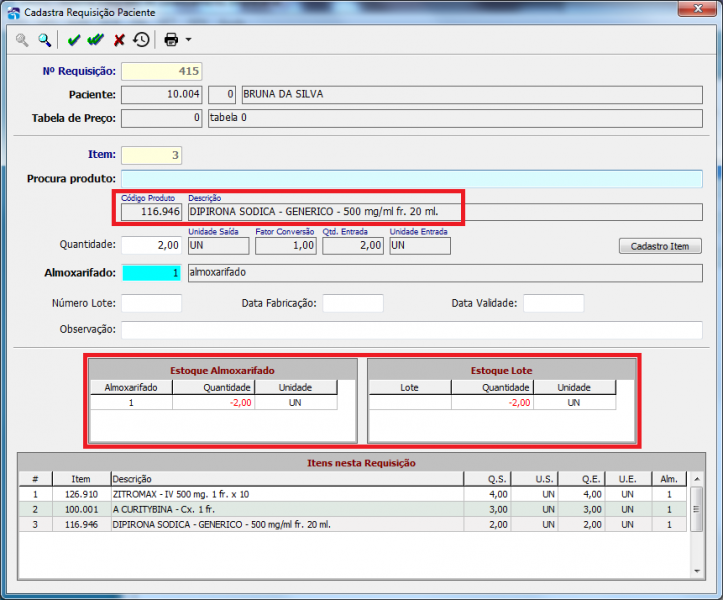Click the Lote column header

[409, 387]
